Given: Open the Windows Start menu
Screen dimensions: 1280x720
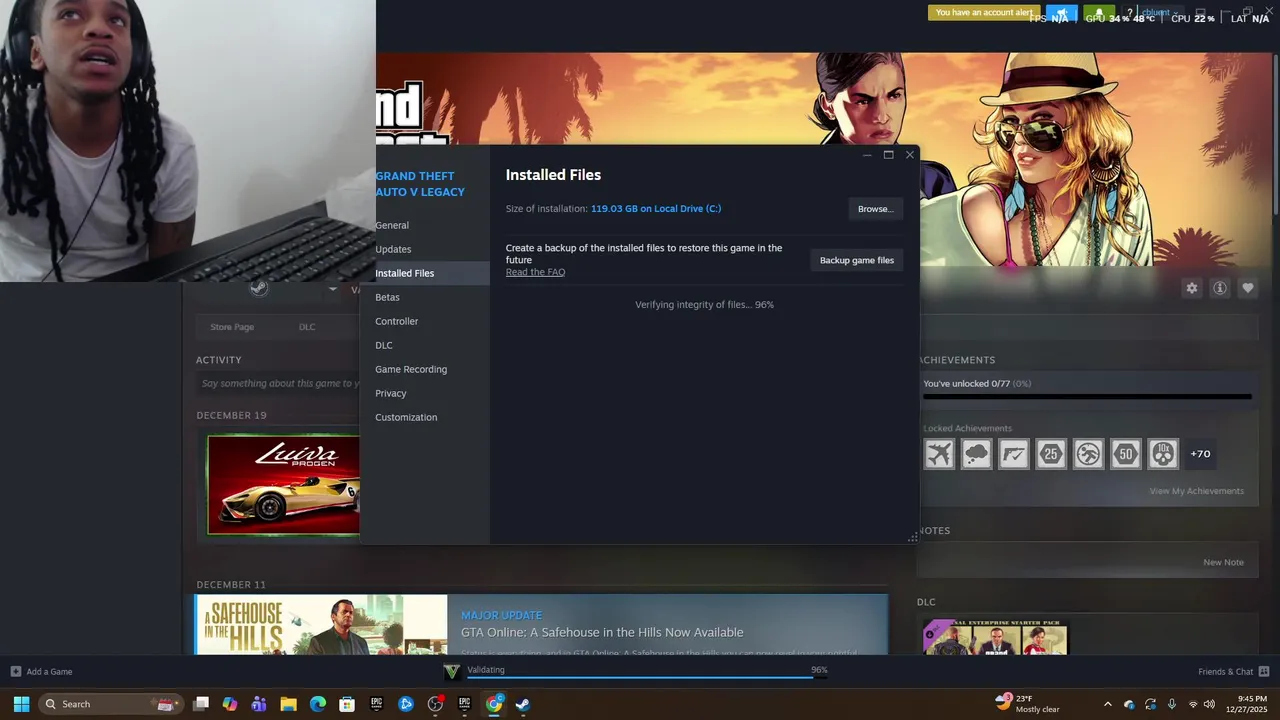Looking at the screenshot, I should click(x=21, y=704).
